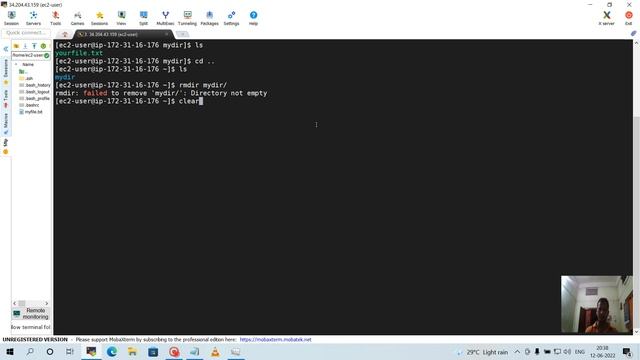Open the Macros vertical sidebar tab
The width and height of the screenshot is (640, 360).
click(6, 124)
